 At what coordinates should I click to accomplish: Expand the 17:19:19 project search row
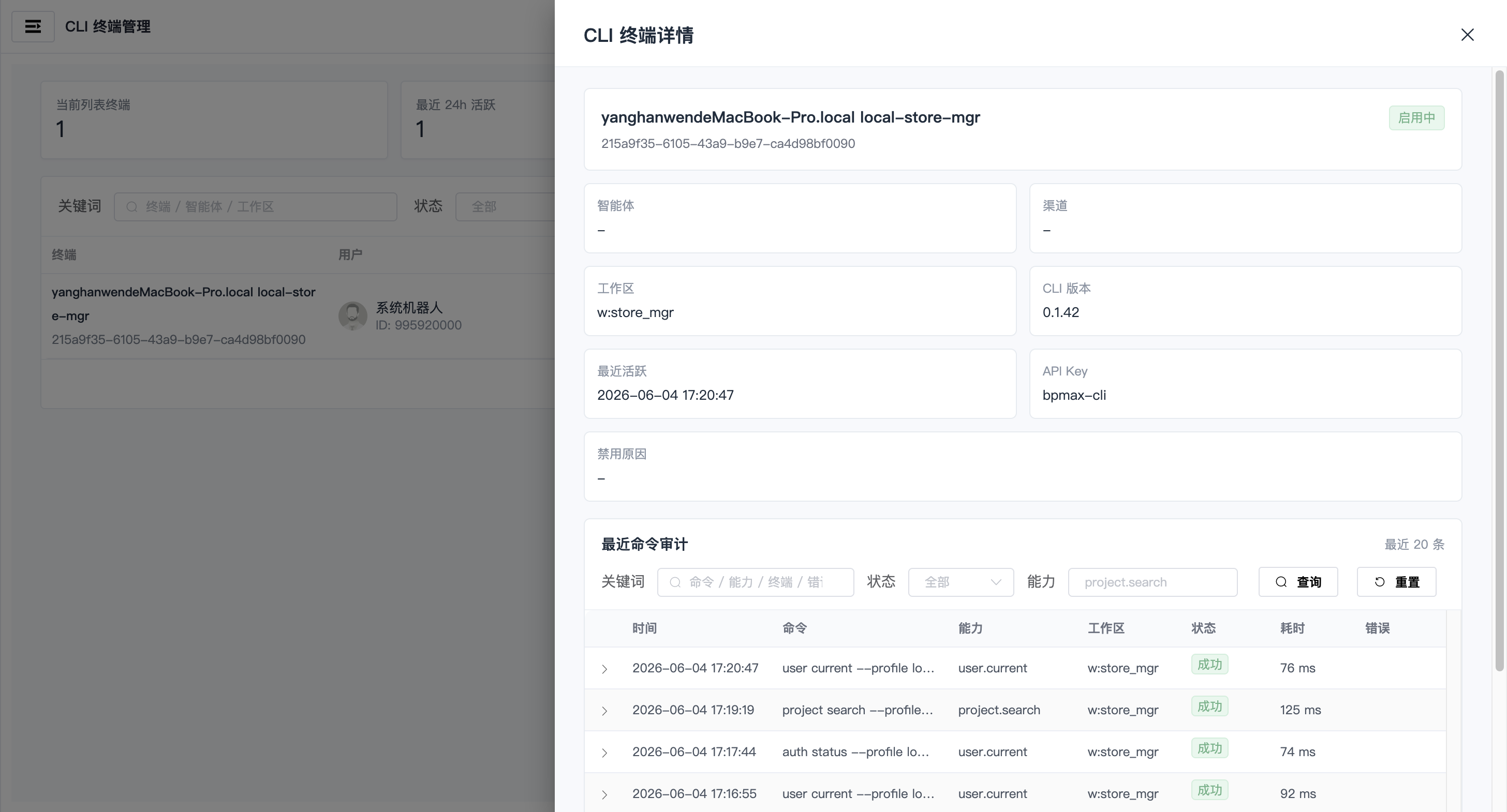[x=604, y=711]
